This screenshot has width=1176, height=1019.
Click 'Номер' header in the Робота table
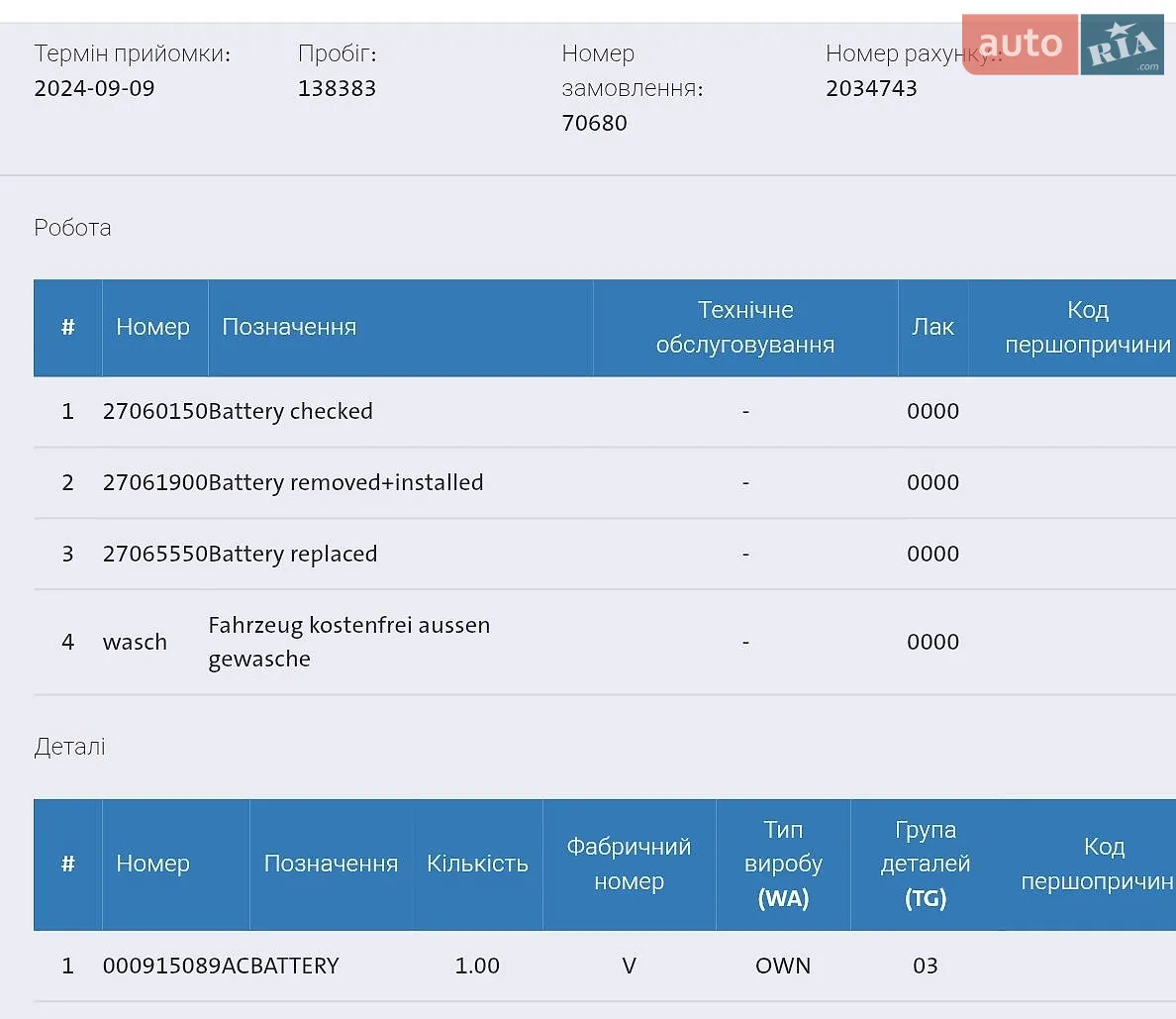153,327
